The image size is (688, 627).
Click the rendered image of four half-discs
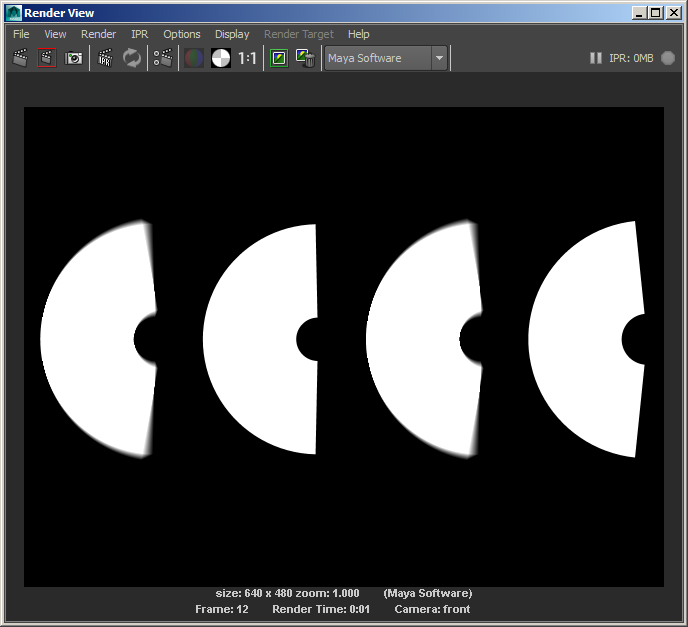point(344,347)
